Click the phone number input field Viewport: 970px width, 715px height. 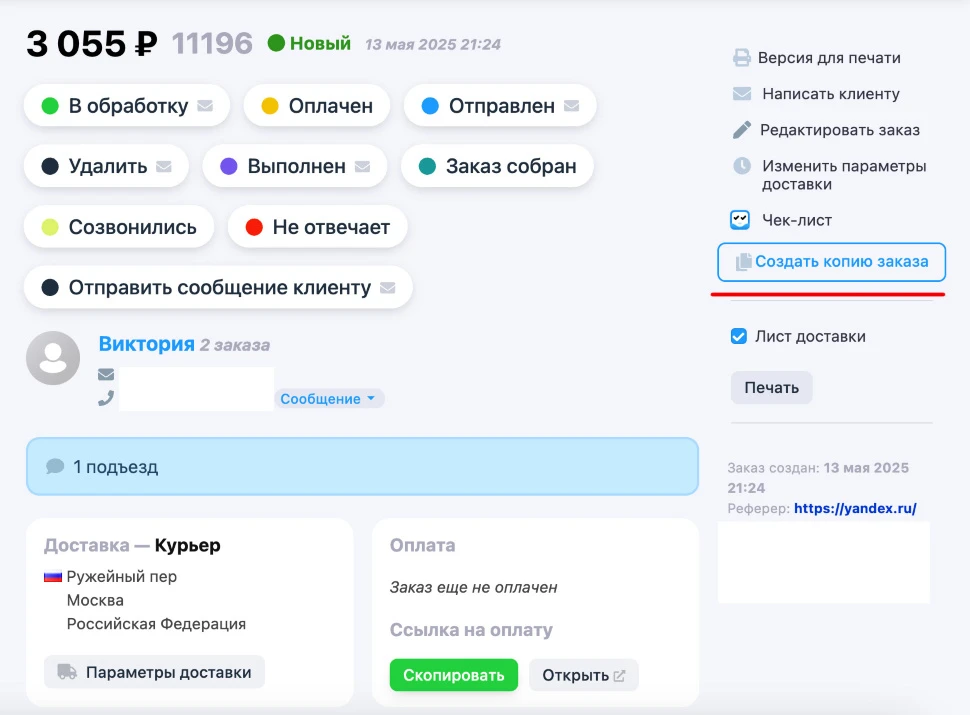pyautogui.click(x=196, y=390)
